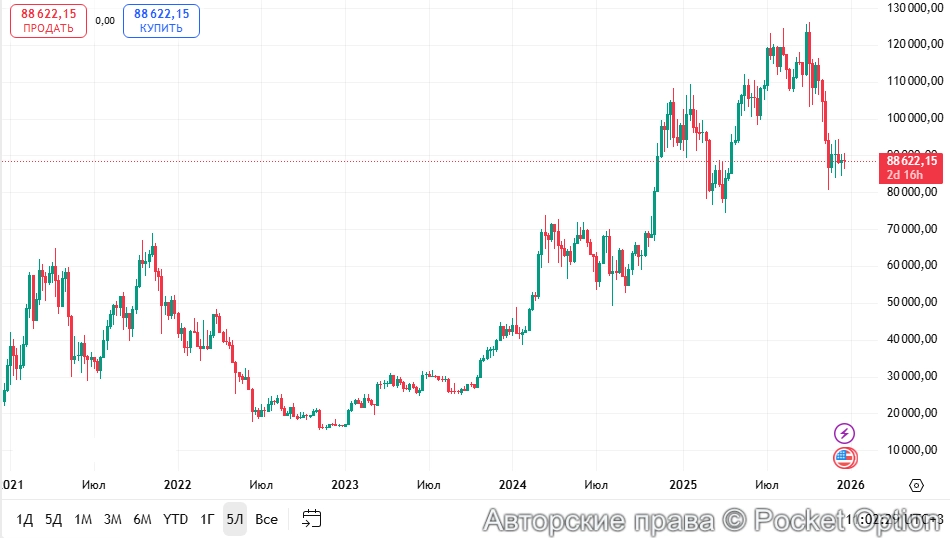Open chart settings gear icon

[916, 485]
